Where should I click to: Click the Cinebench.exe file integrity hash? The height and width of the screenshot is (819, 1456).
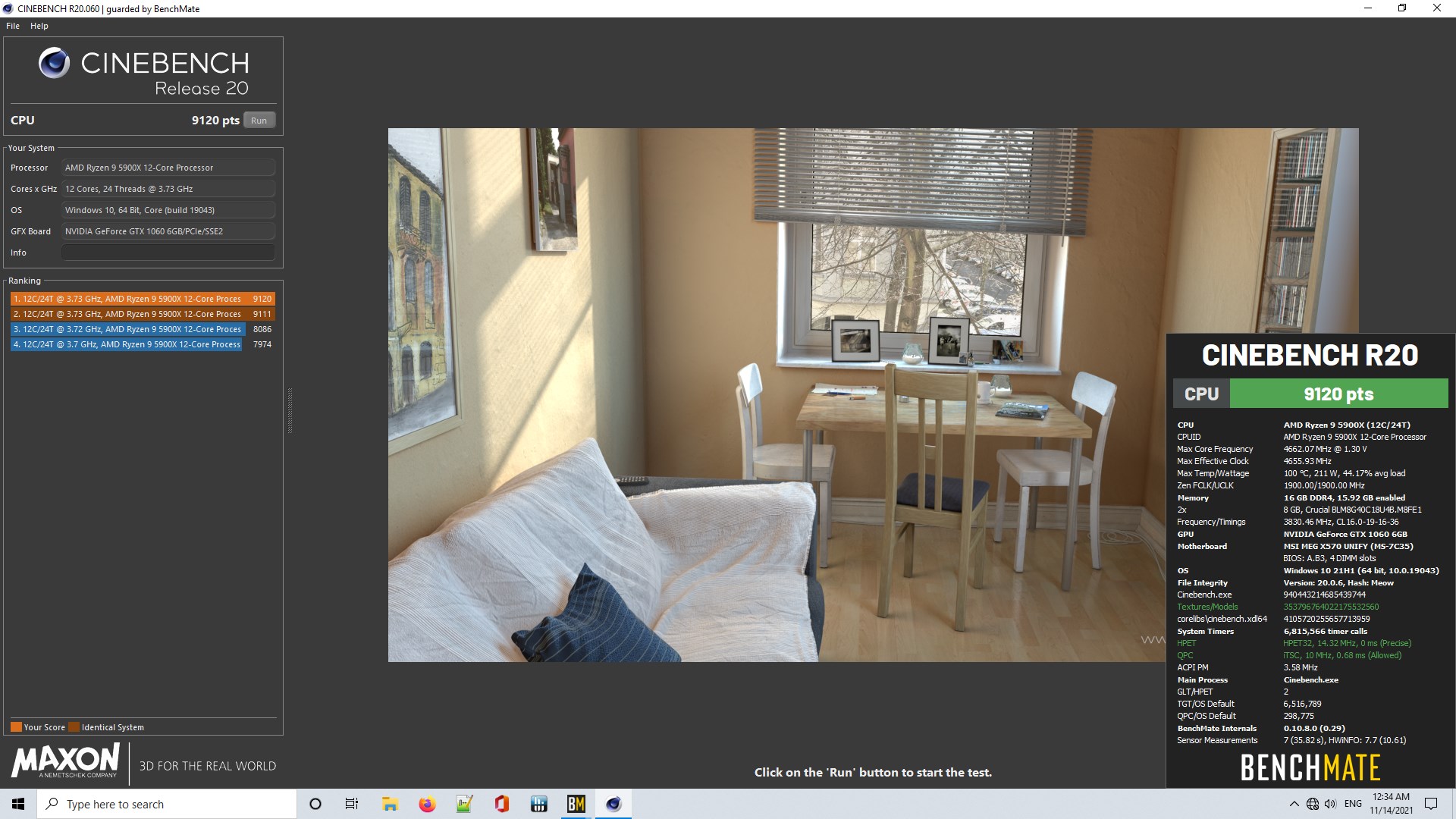1324,595
